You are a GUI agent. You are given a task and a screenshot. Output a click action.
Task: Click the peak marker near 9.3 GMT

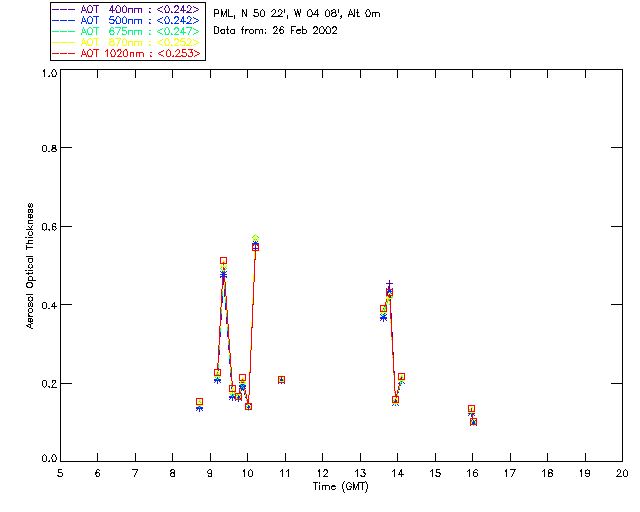tap(223, 261)
